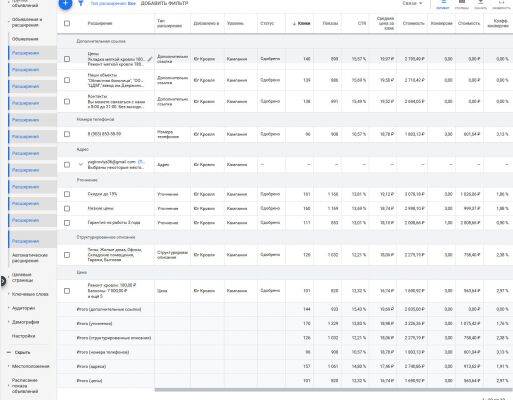
Task: Check the 'Цены' sitelink row checkbox
Action: tap(67, 59)
